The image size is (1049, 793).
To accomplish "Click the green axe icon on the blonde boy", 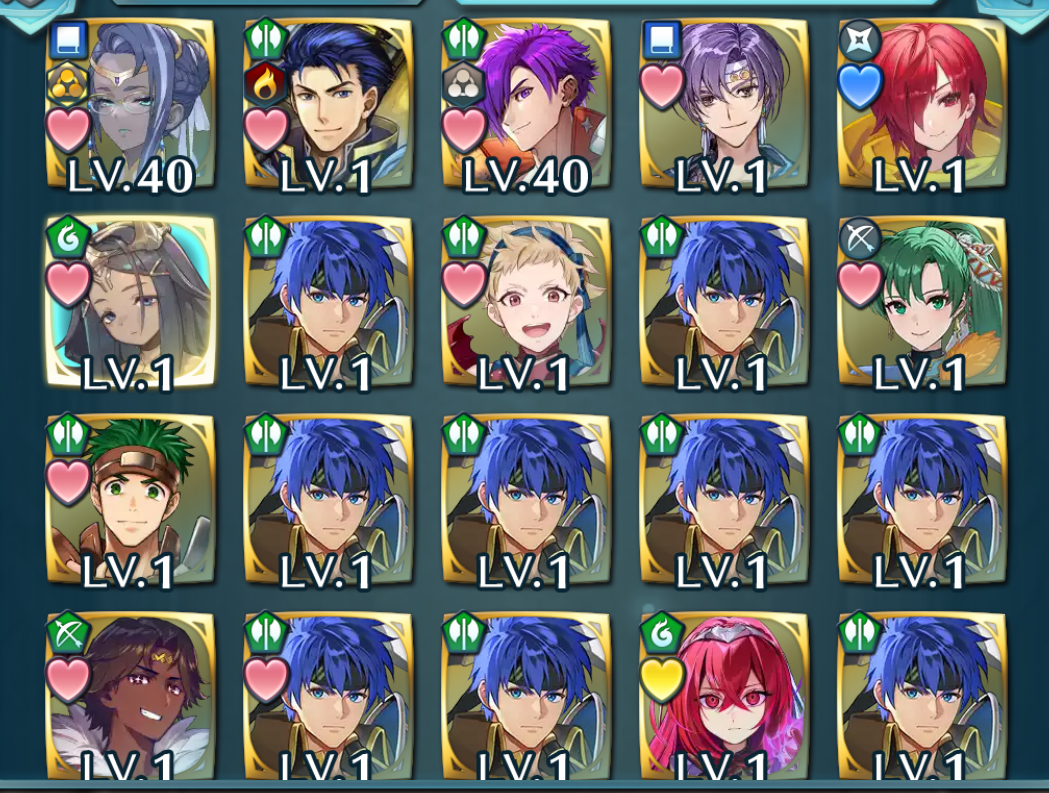I will tap(464, 237).
